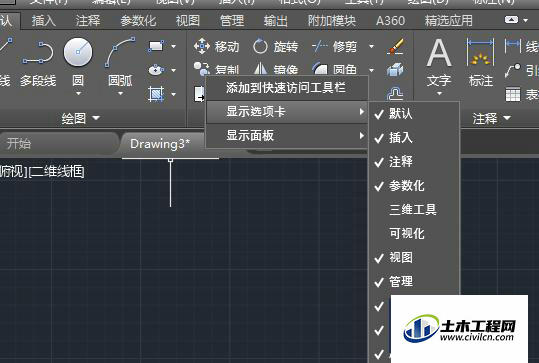Click the linear dimension icon

(513, 46)
